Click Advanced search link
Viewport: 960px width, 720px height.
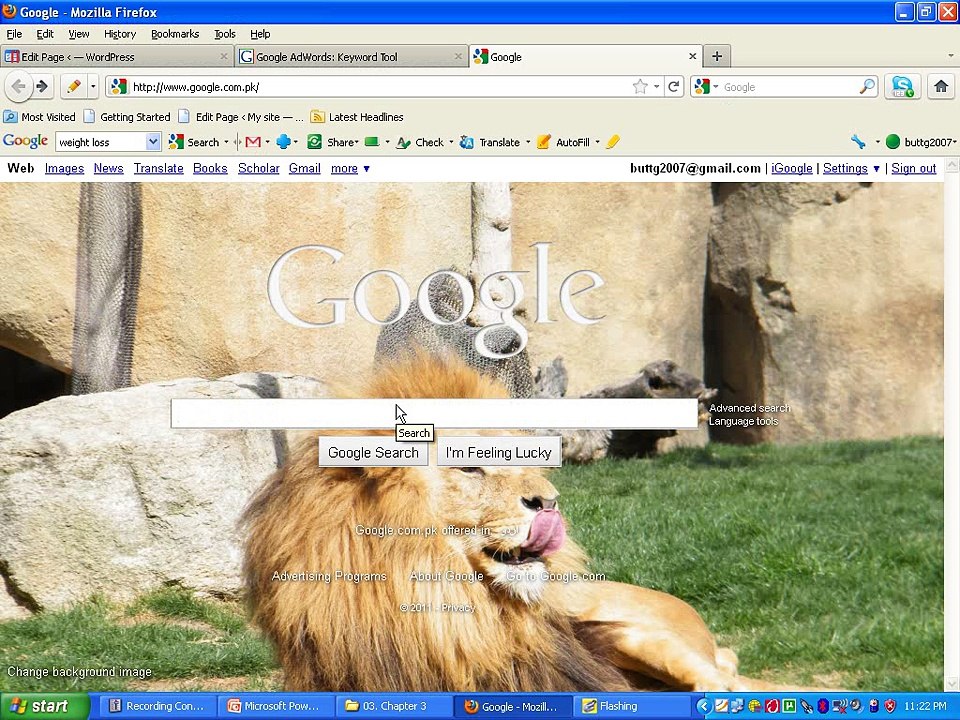tap(749, 408)
